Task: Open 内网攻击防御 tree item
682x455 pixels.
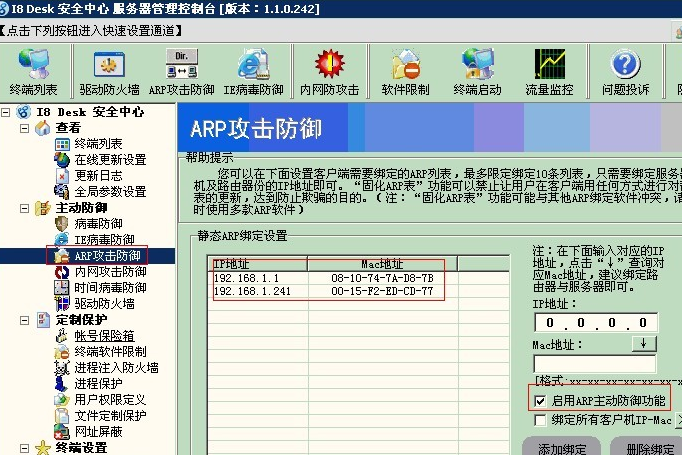Action: tap(110, 272)
